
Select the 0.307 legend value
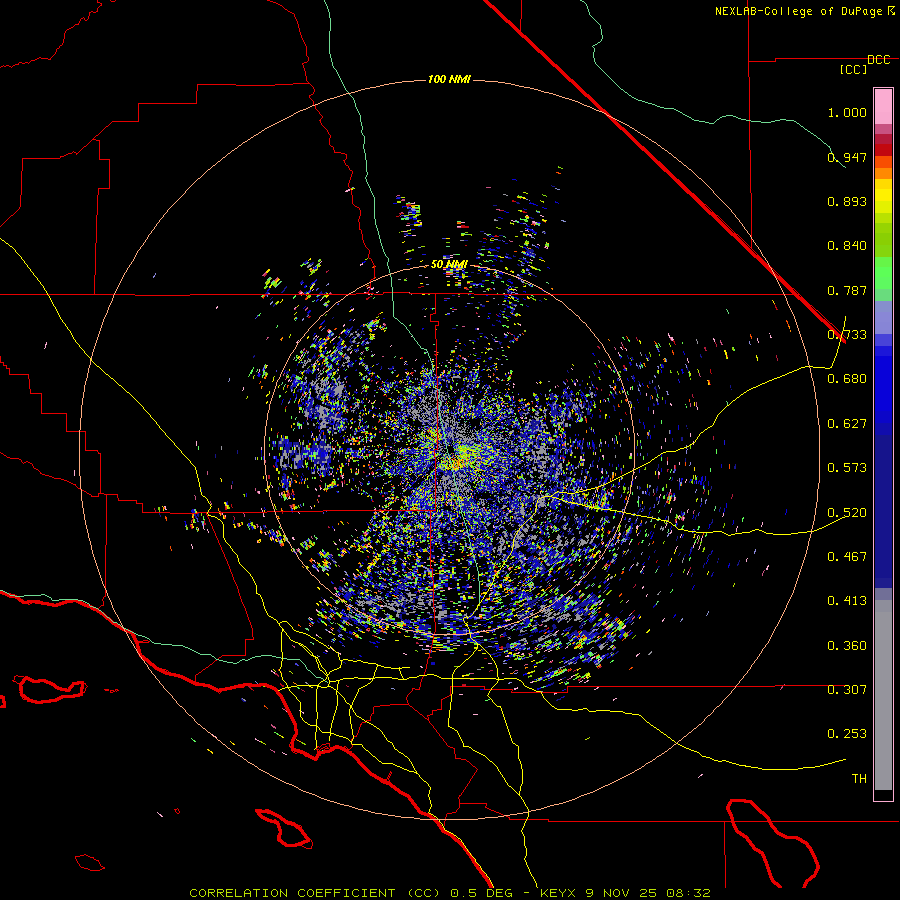(x=847, y=690)
